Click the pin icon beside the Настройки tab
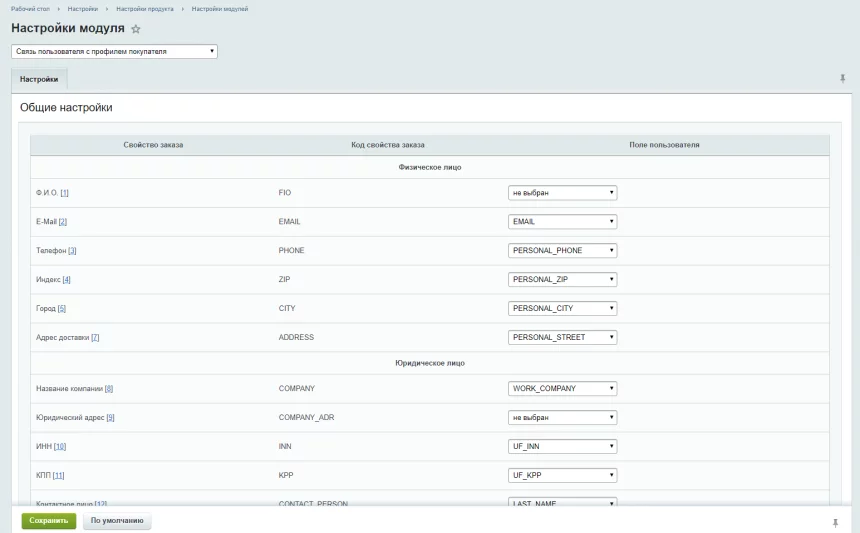 click(842, 79)
